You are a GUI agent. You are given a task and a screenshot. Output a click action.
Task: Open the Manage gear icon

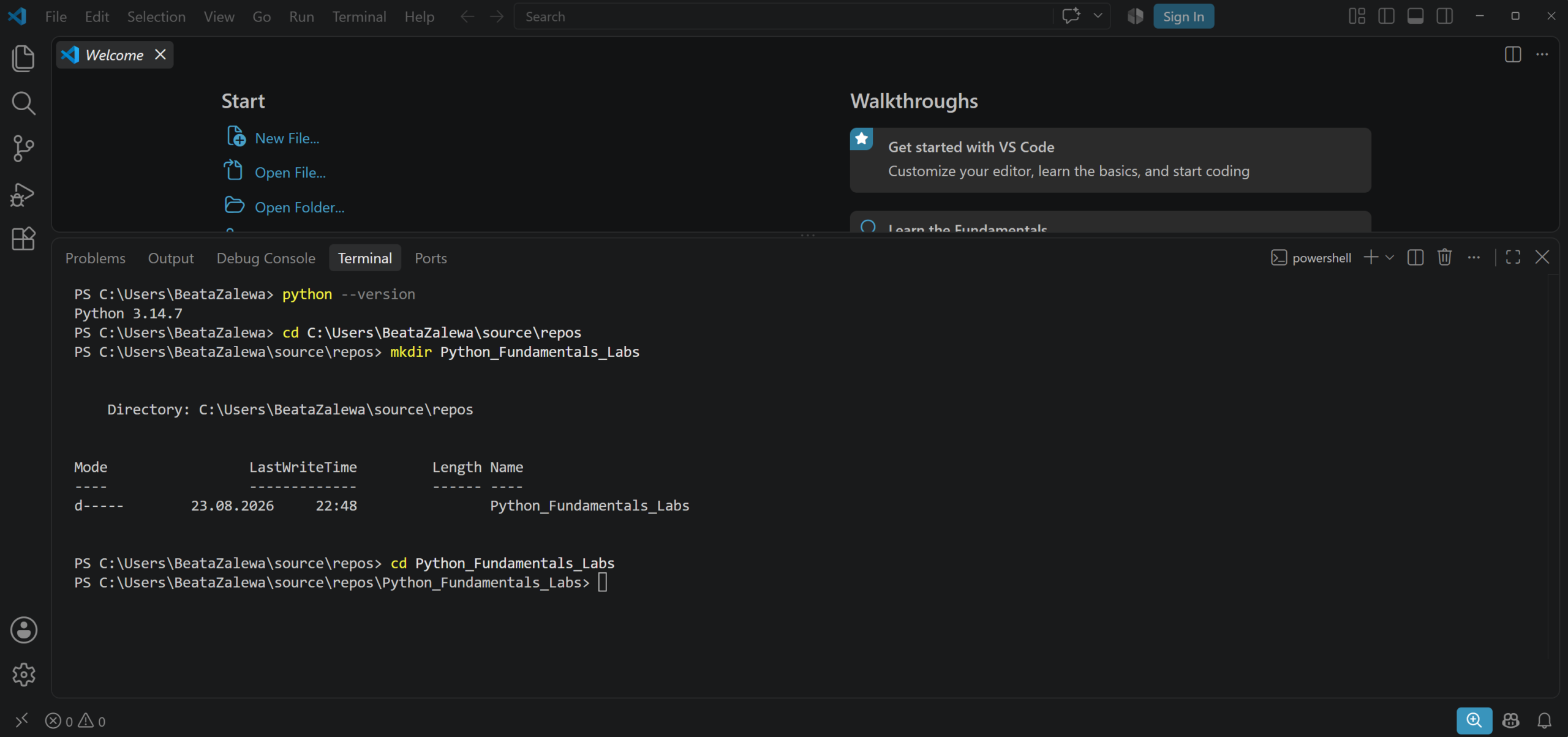[x=24, y=675]
